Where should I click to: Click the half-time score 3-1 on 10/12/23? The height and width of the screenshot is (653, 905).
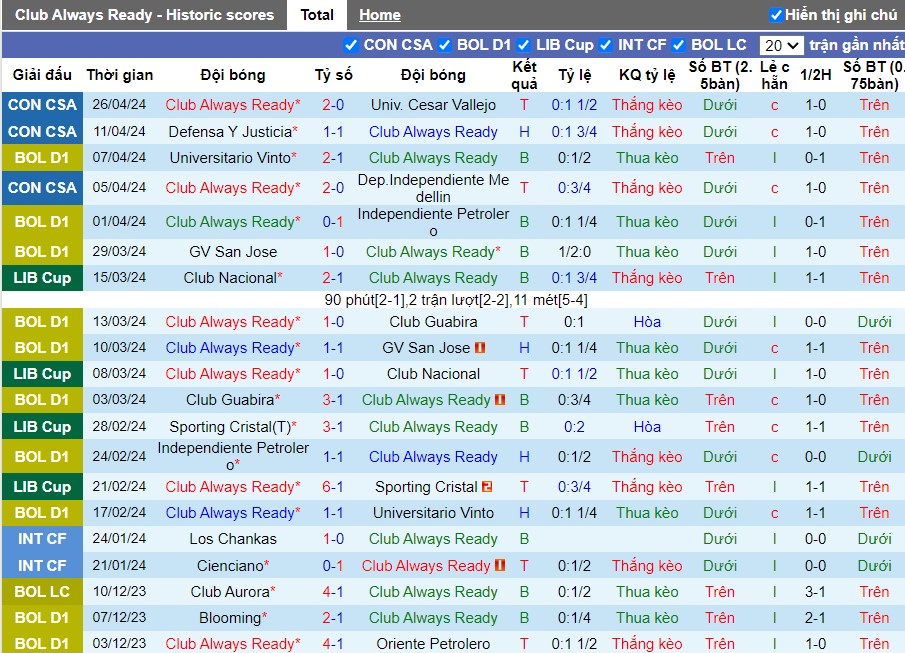click(816, 592)
